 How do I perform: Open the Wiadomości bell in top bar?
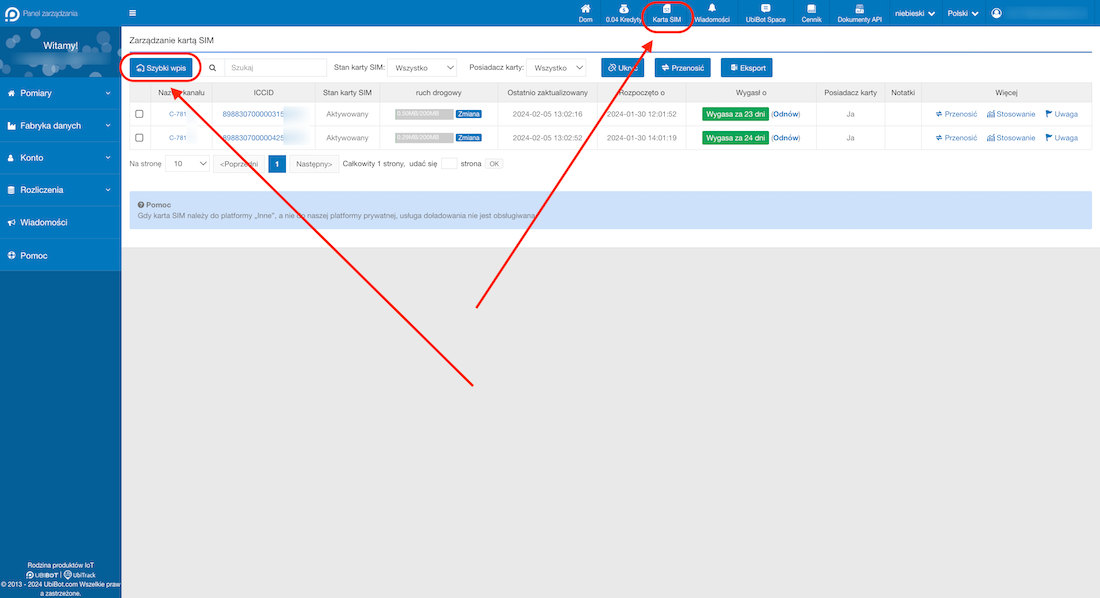click(x=711, y=13)
